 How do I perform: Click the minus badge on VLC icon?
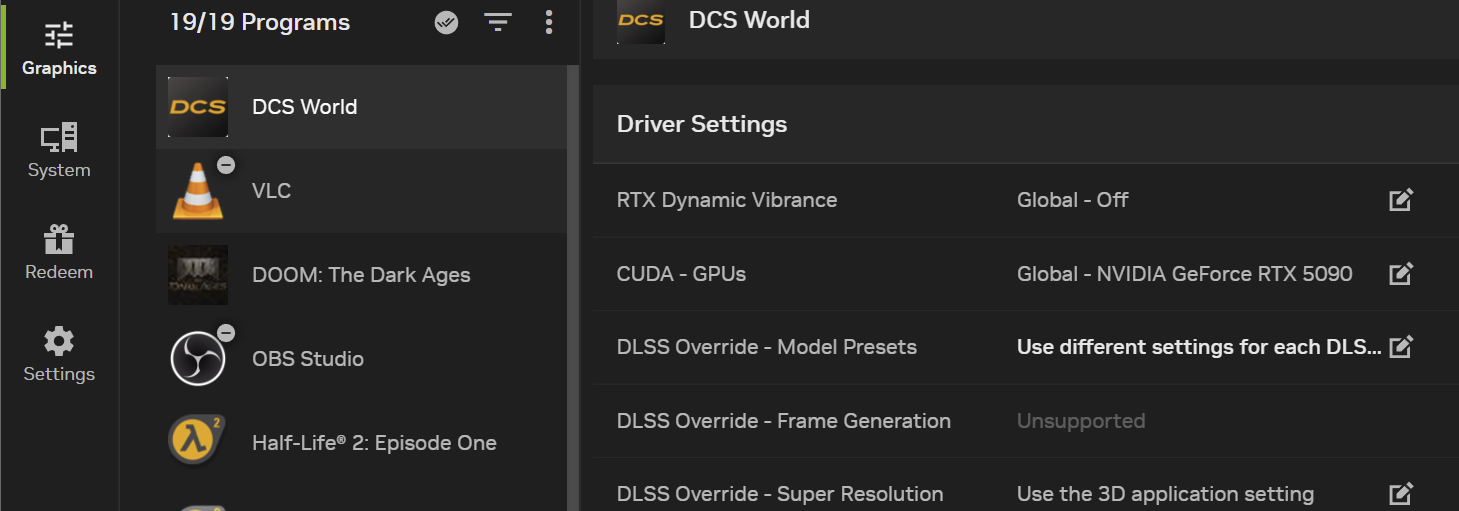click(226, 165)
